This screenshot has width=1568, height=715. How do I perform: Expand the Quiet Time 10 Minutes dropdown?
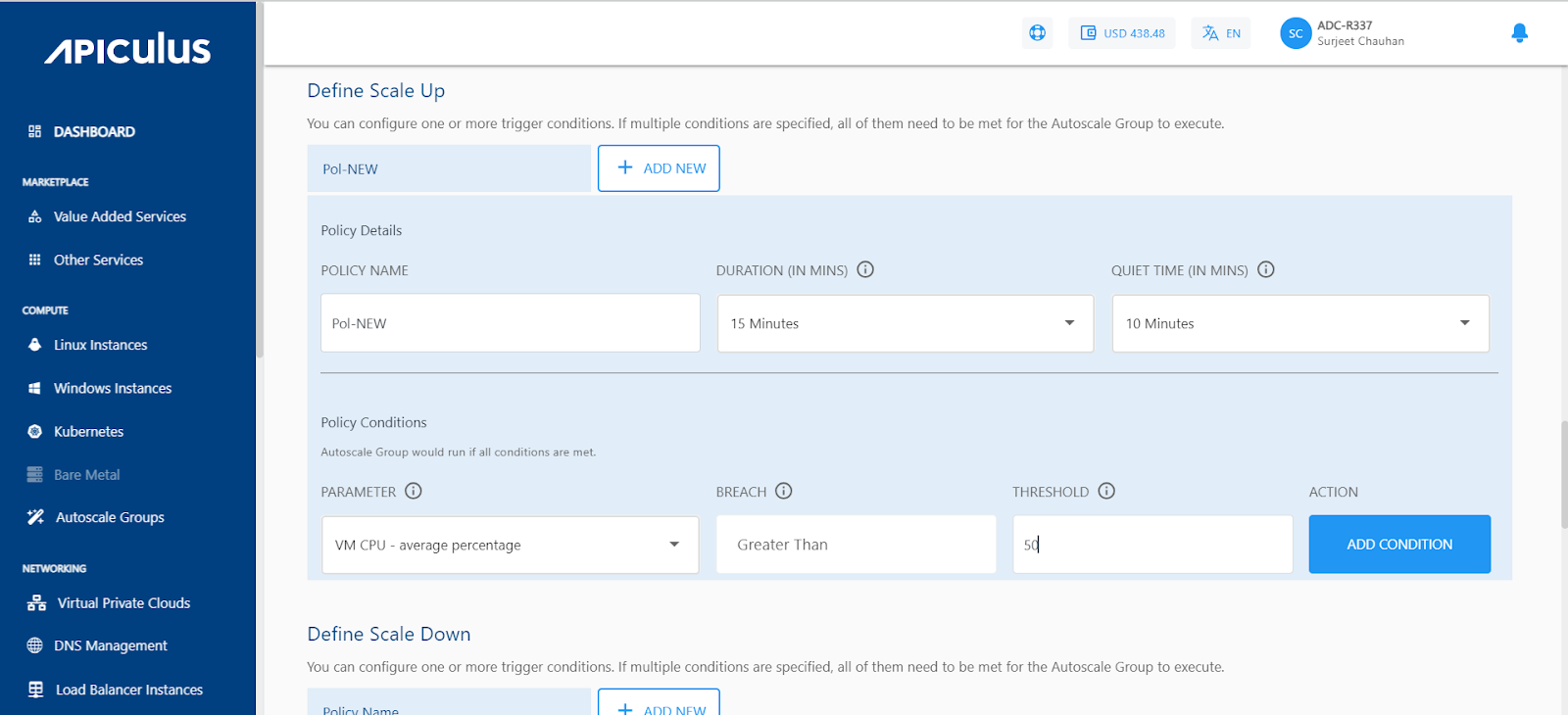tap(1299, 323)
